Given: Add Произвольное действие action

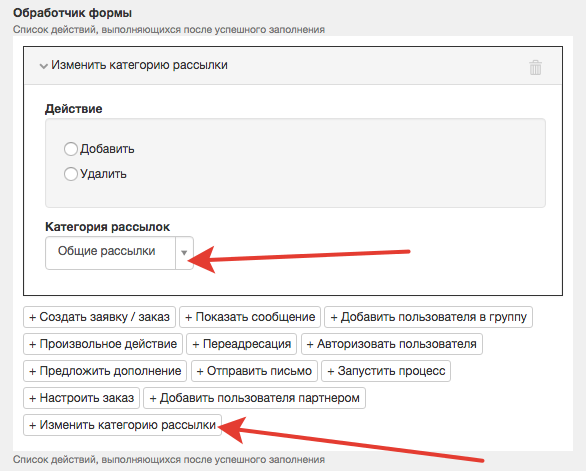Looking at the screenshot, I should click(103, 344).
